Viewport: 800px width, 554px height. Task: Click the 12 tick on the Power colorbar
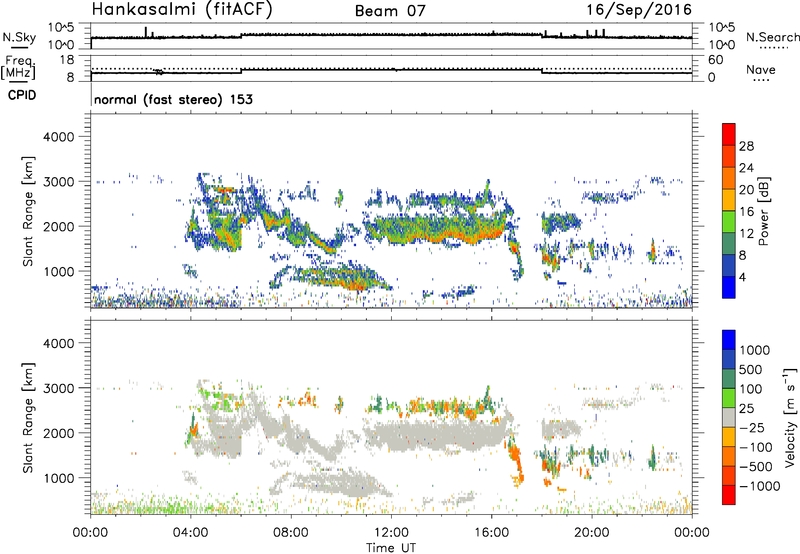(746, 234)
